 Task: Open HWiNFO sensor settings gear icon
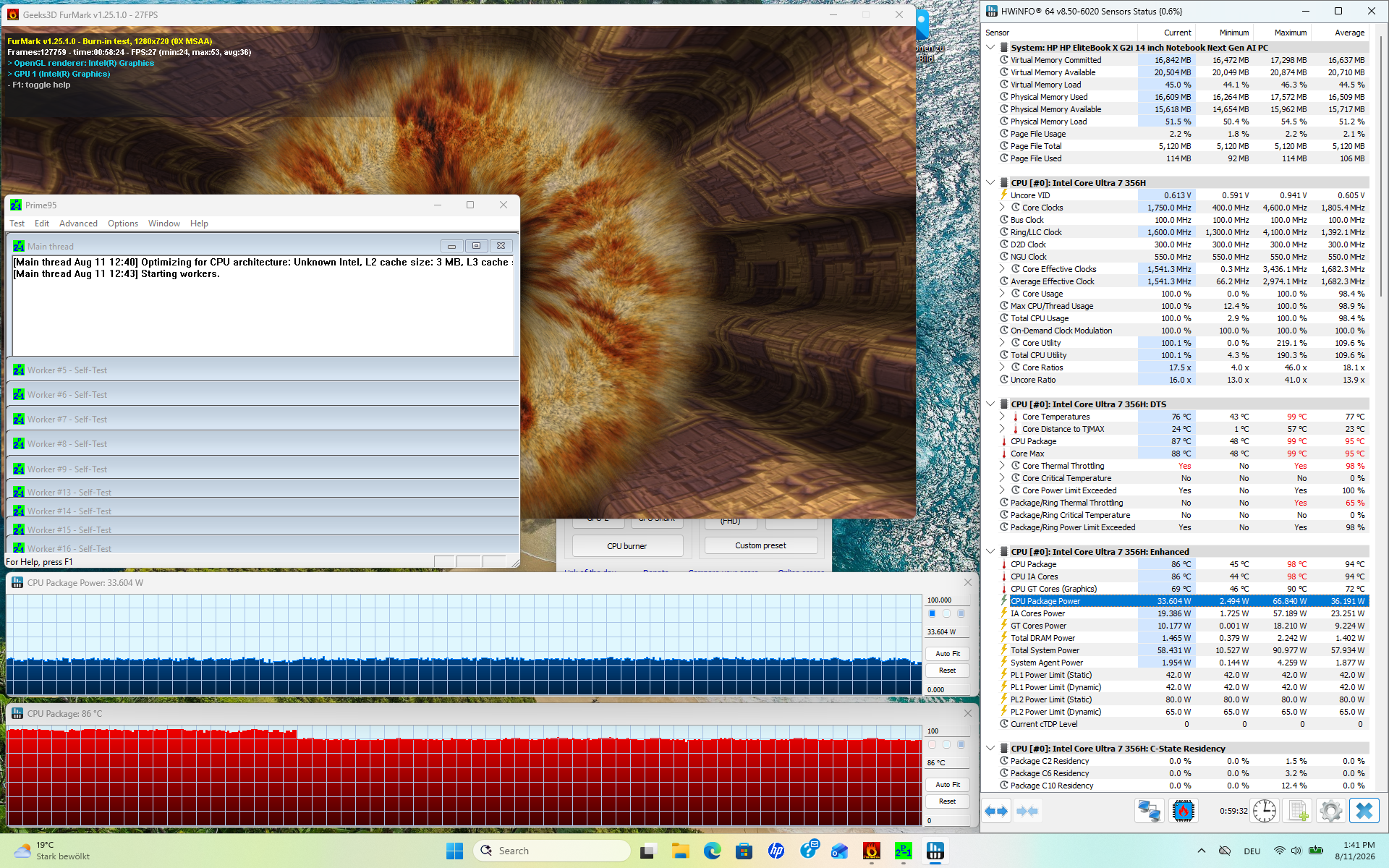pyautogui.click(x=1330, y=811)
